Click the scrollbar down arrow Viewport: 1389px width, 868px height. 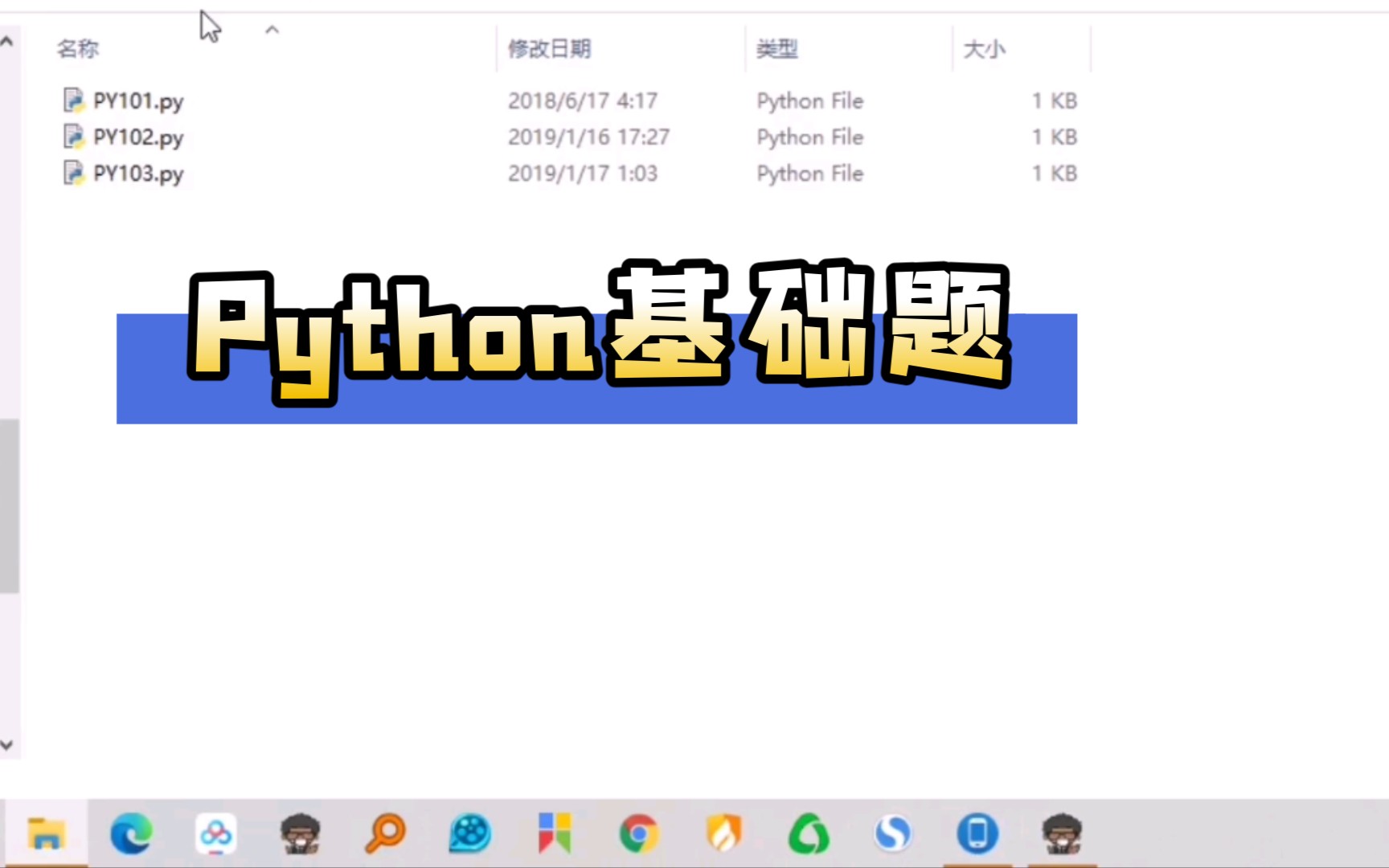pos(6,743)
